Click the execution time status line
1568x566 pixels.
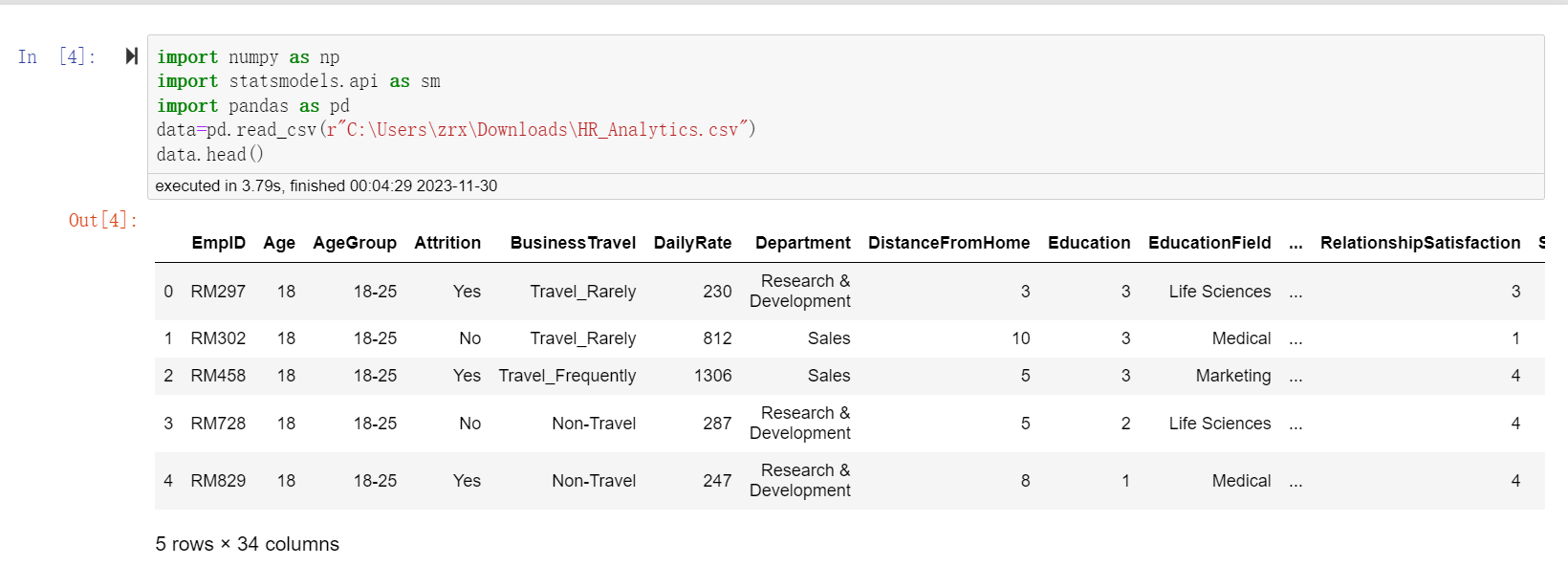coord(326,185)
